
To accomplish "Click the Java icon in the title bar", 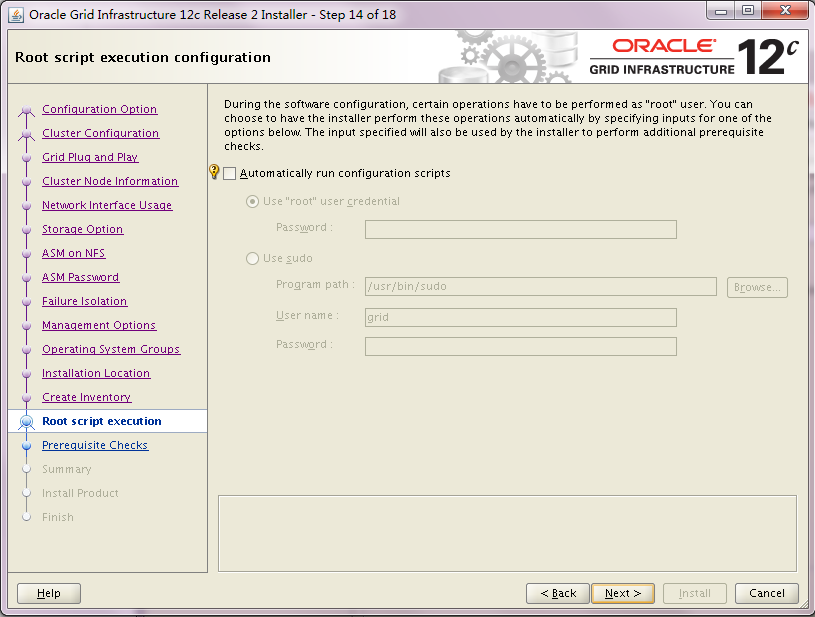I will click(x=16, y=14).
